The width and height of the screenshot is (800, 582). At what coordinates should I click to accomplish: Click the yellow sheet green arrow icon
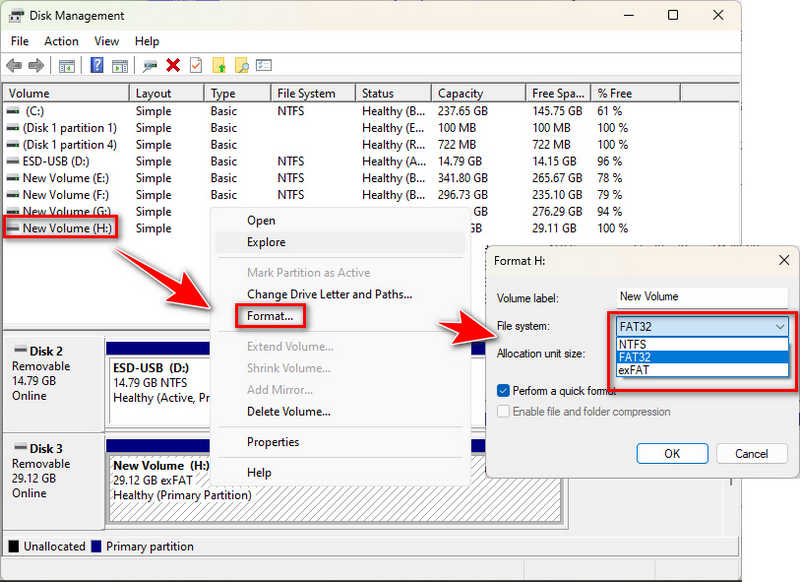(219, 65)
